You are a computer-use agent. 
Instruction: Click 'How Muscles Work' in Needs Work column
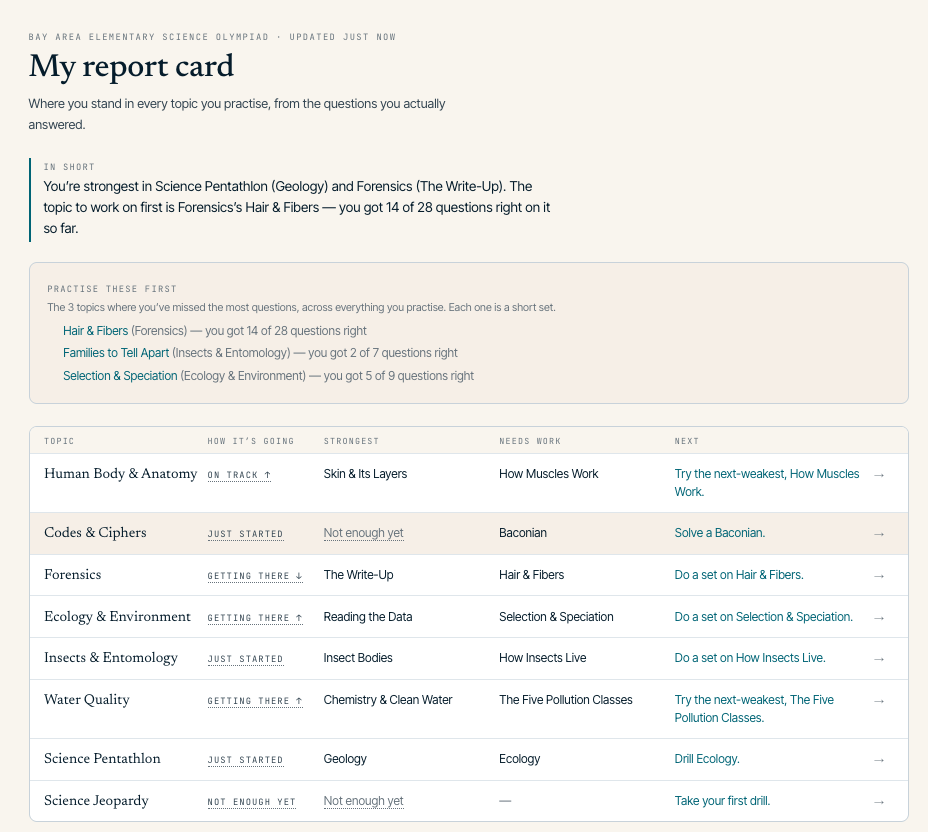(549, 473)
